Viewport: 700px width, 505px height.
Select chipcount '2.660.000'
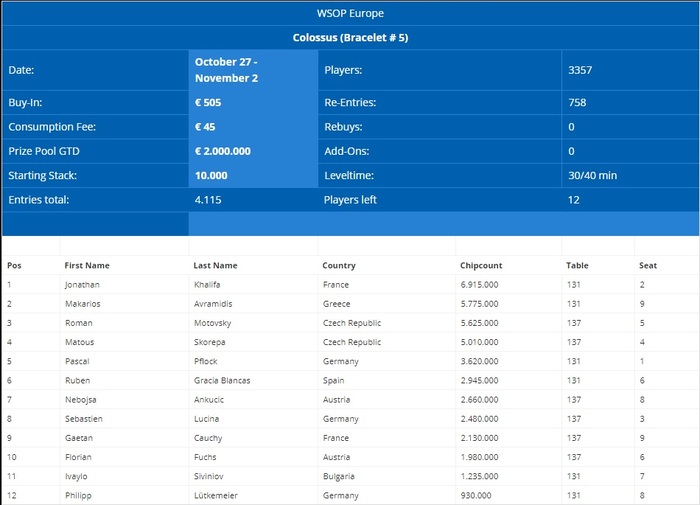479,400
